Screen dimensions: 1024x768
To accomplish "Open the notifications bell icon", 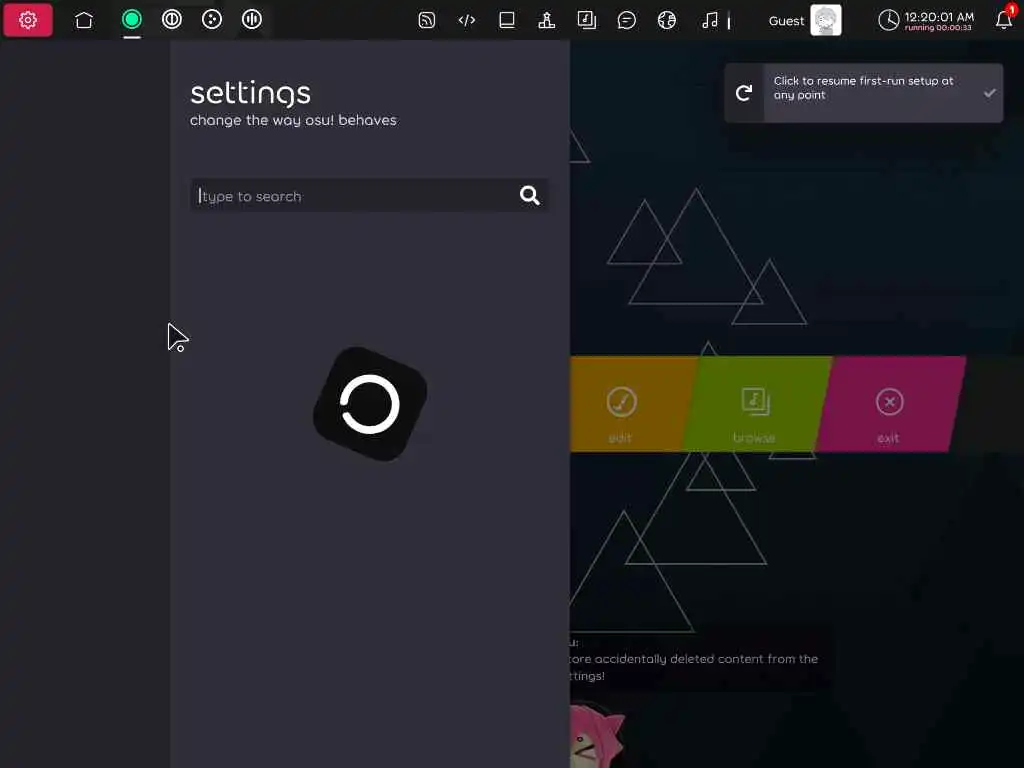I will coord(1004,20).
